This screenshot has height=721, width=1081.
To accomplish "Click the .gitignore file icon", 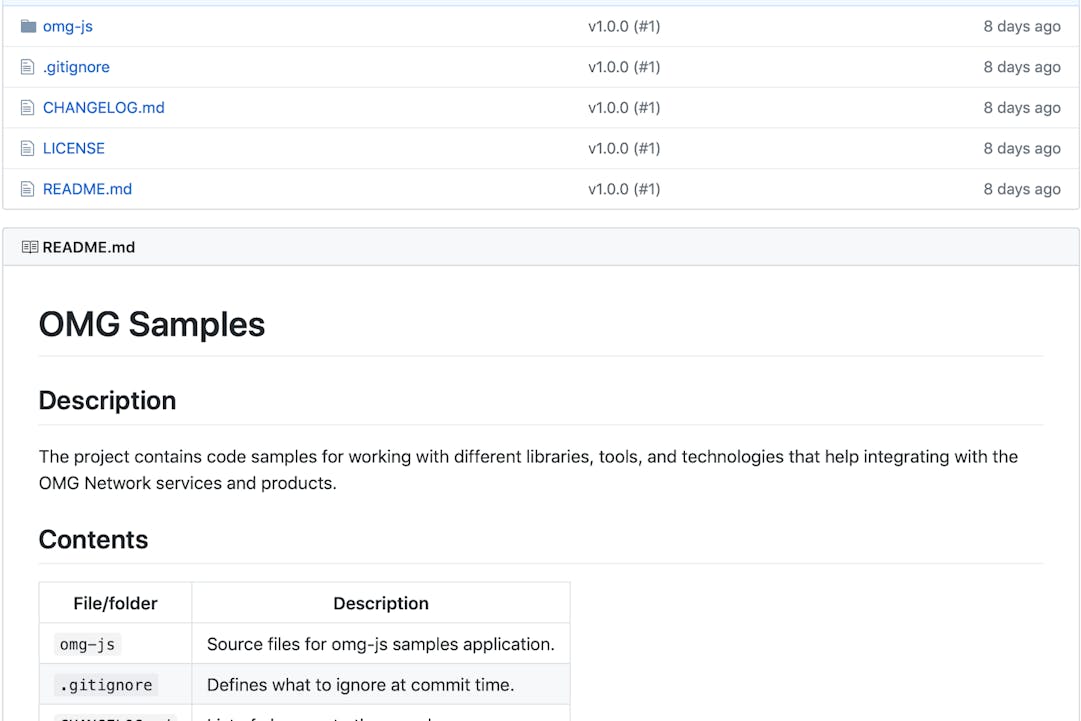I will 28,67.
